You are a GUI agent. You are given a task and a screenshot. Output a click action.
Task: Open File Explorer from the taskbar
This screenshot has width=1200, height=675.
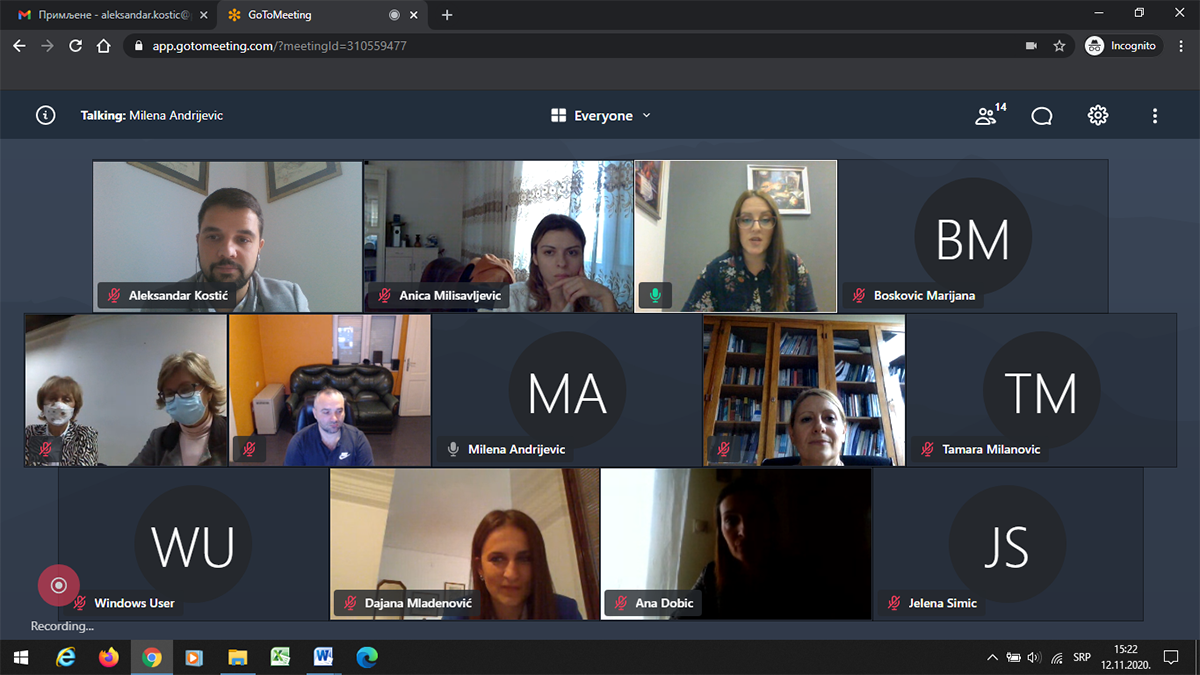point(238,657)
